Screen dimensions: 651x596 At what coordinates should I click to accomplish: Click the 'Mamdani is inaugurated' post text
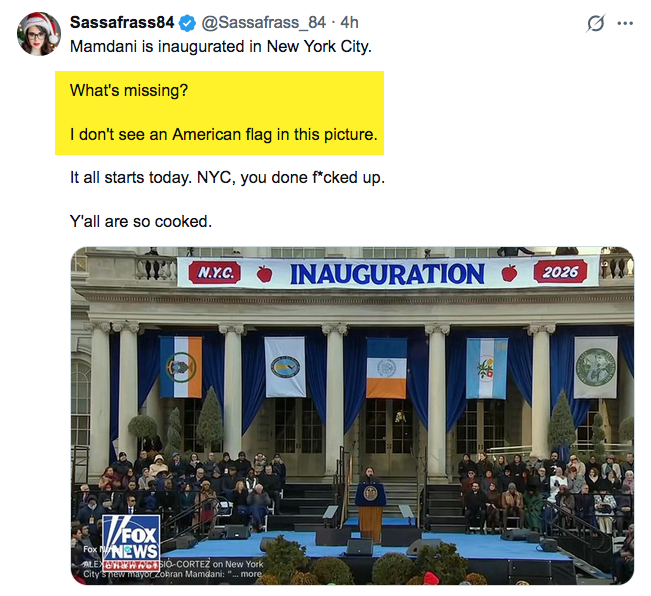click(221, 47)
